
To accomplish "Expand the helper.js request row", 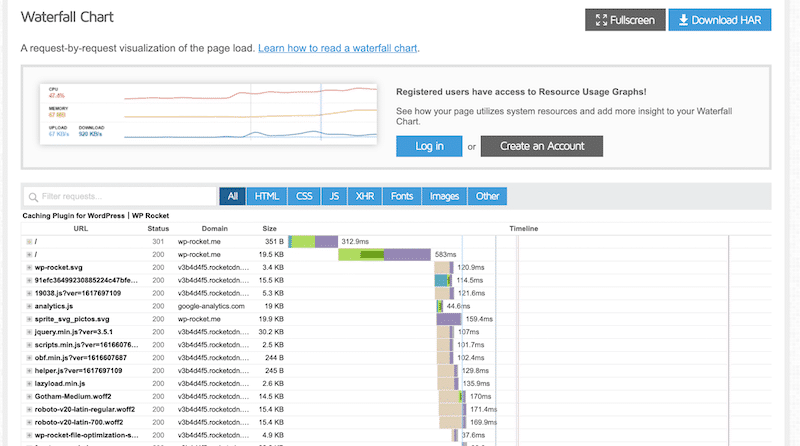I will click(x=29, y=370).
